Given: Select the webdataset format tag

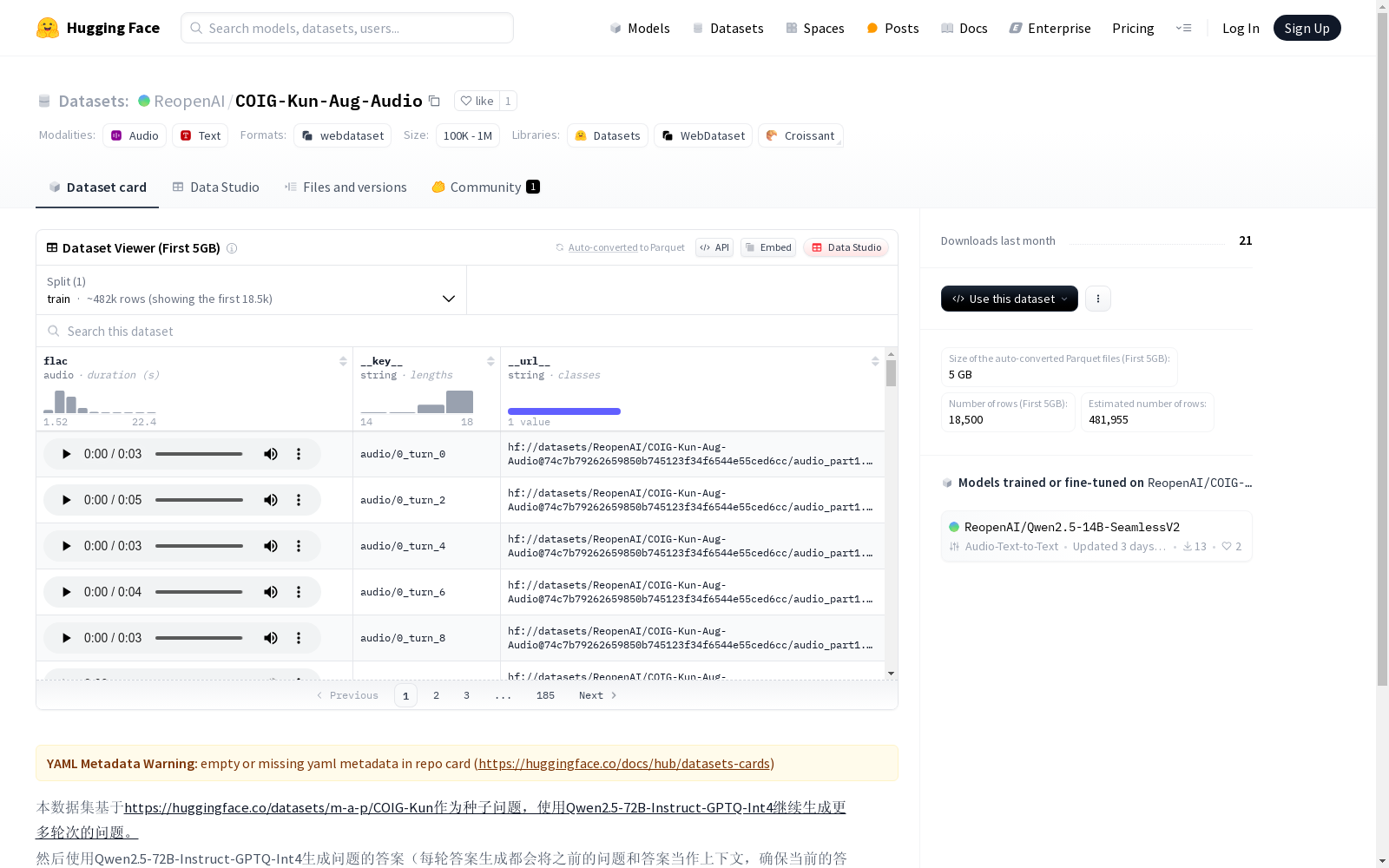Looking at the screenshot, I should 343,135.
